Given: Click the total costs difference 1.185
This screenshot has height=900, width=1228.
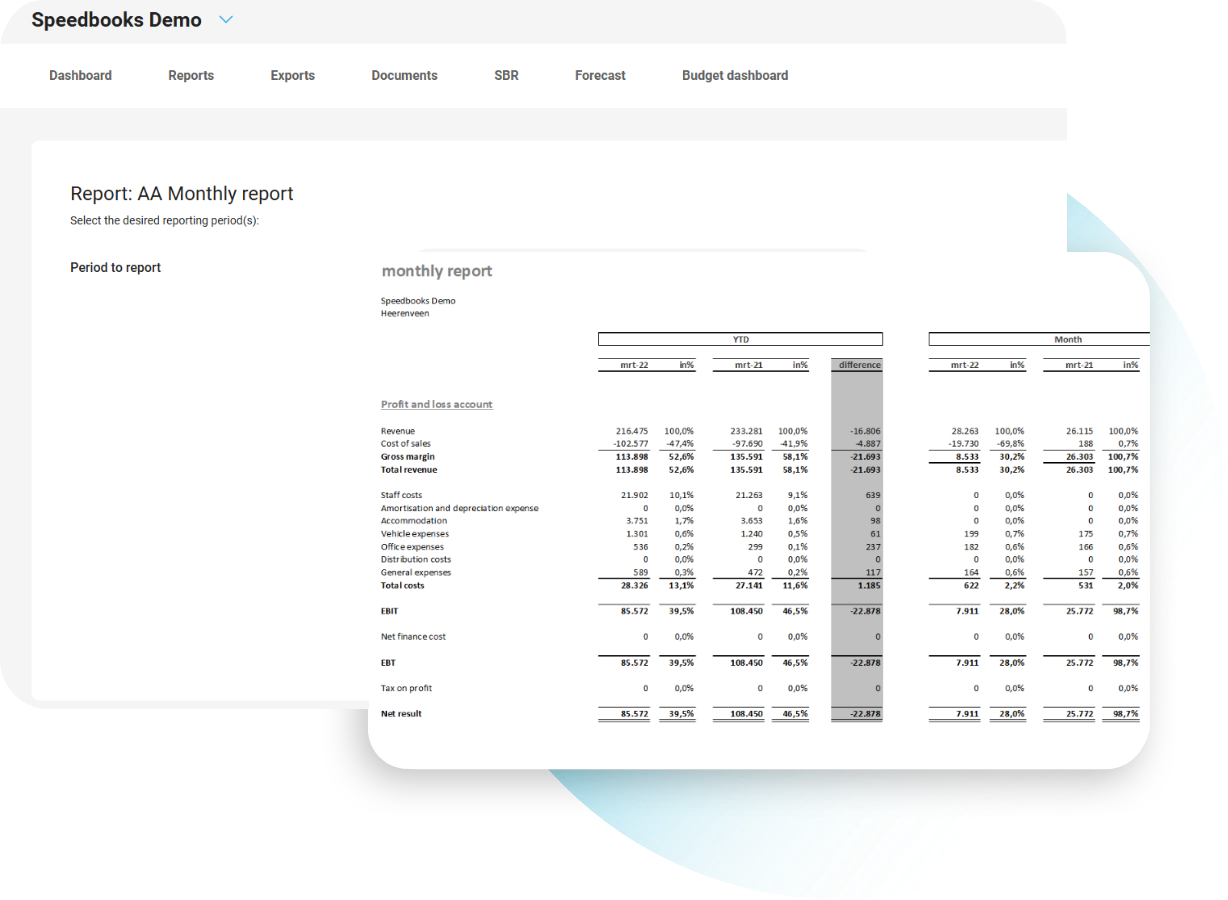Looking at the screenshot, I should [x=870, y=586].
